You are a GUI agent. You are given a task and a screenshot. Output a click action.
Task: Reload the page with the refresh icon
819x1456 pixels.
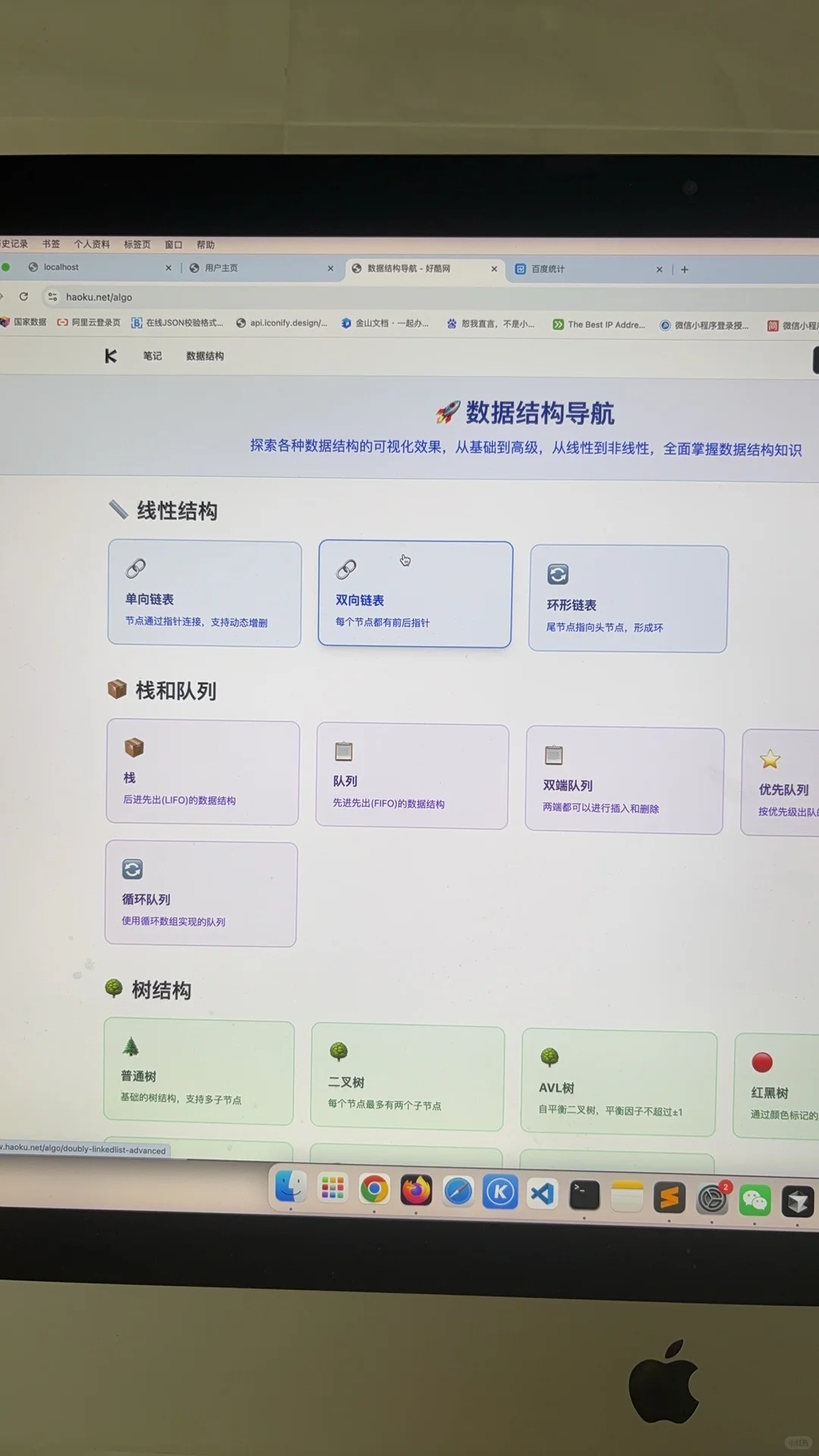pos(24,297)
